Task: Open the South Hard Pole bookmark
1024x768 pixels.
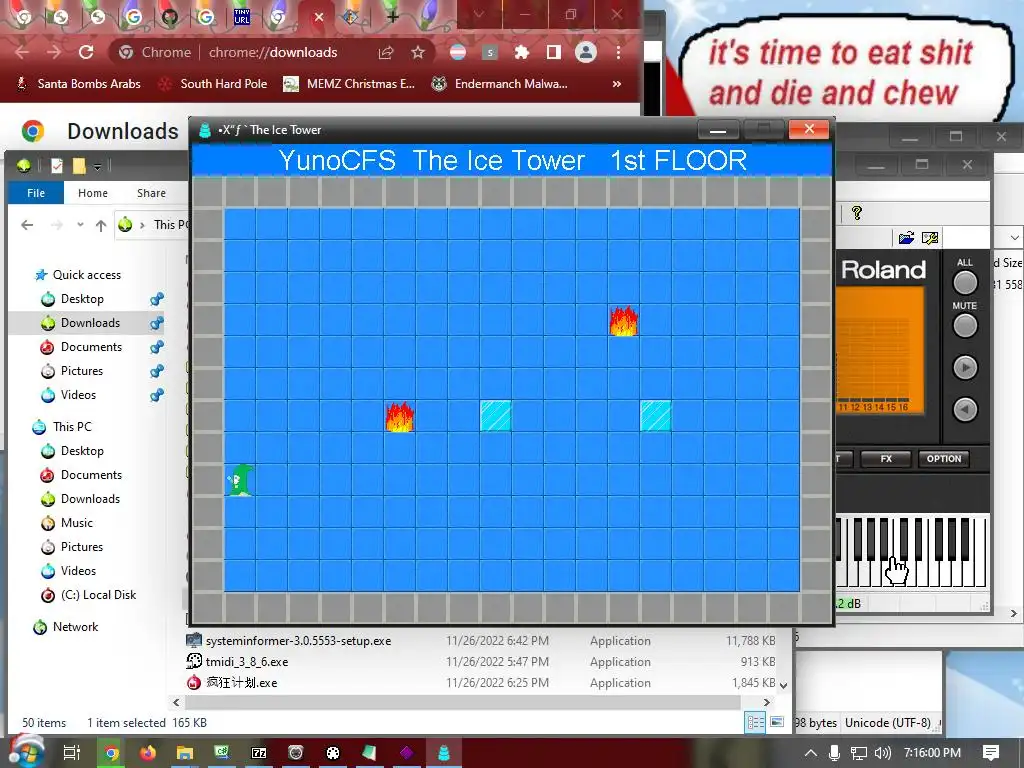Action: click(213, 84)
